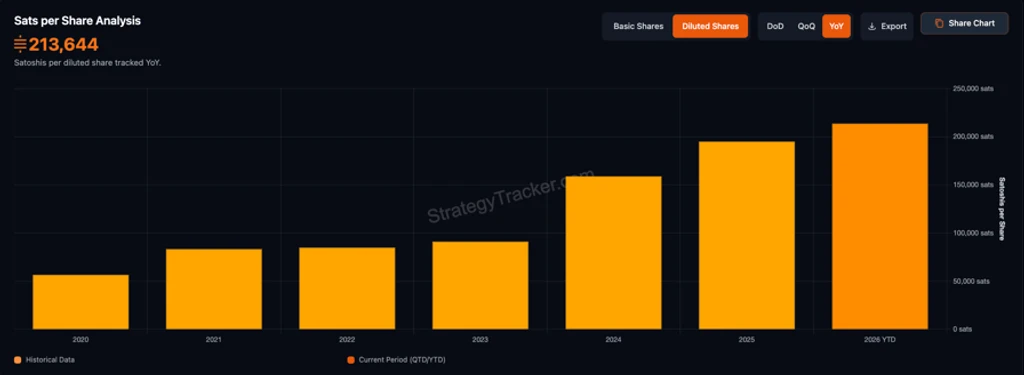Click the 150,000 sats axis label

974,185
